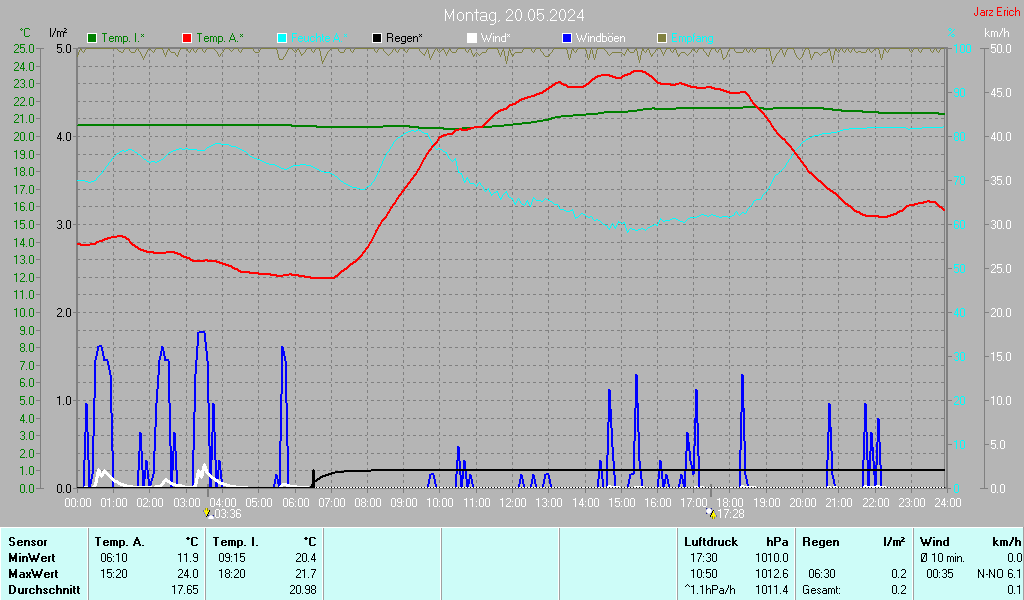Click the sunset time '17:28'
1024x600 pixels.
click(731, 514)
